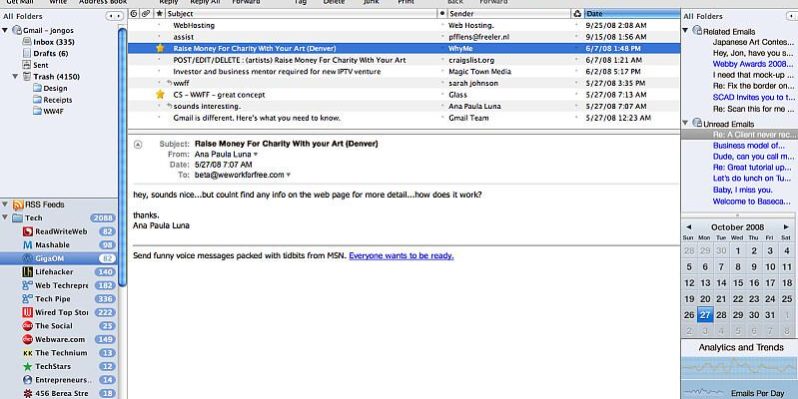Sort by the paperclip attachment column
Screen dimensions: 798x399
click(x=146, y=14)
